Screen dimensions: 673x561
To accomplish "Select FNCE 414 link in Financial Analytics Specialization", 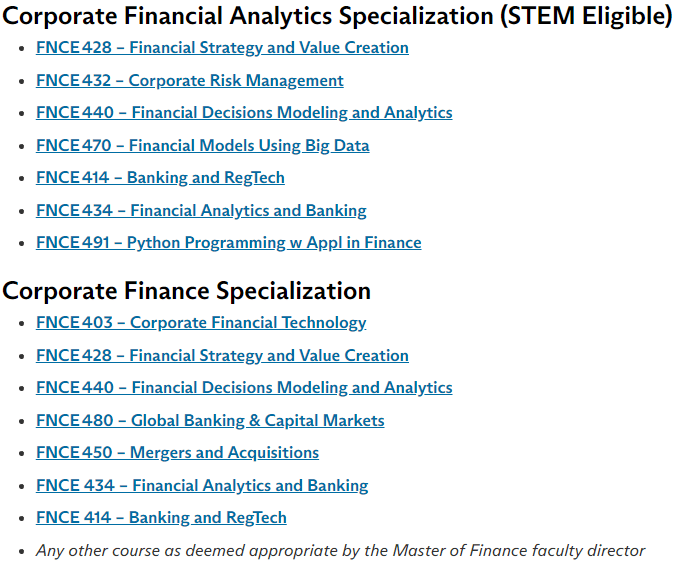I will coord(160,178).
